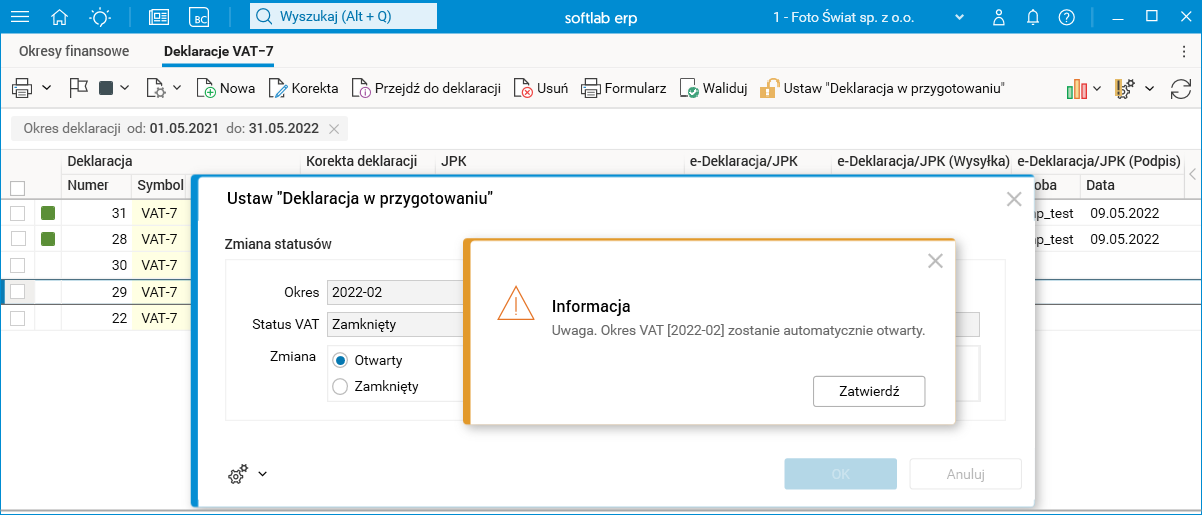The height and width of the screenshot is (515, 1202).
Task: Click the Usuń delete icon
Action: 524,88
